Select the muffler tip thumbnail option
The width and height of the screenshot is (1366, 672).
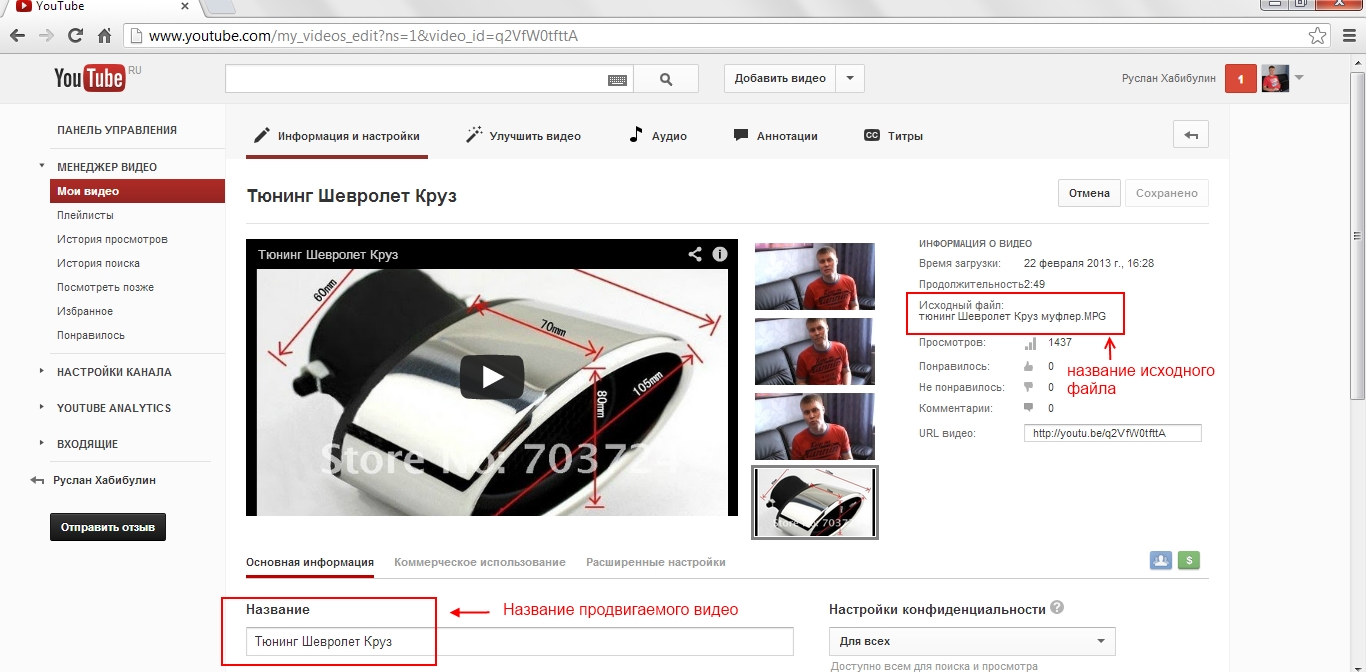click(814, 502)
